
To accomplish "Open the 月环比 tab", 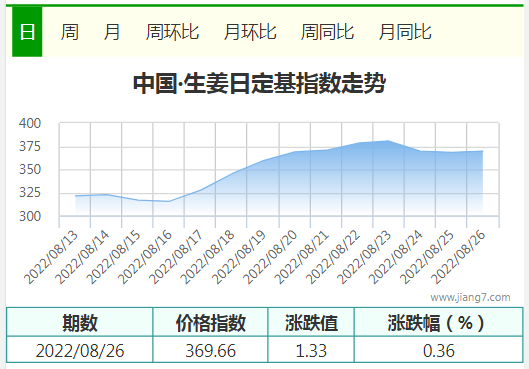I will (250, 32).
